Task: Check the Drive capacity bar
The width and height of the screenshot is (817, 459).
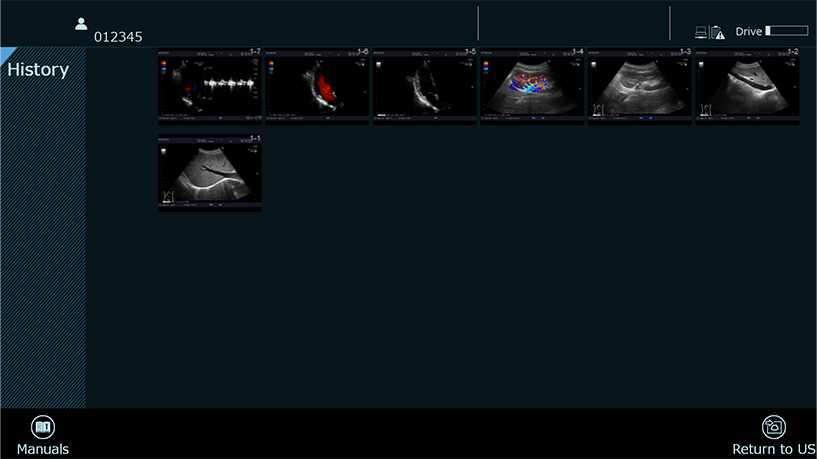Action: [x=786, y=32]
